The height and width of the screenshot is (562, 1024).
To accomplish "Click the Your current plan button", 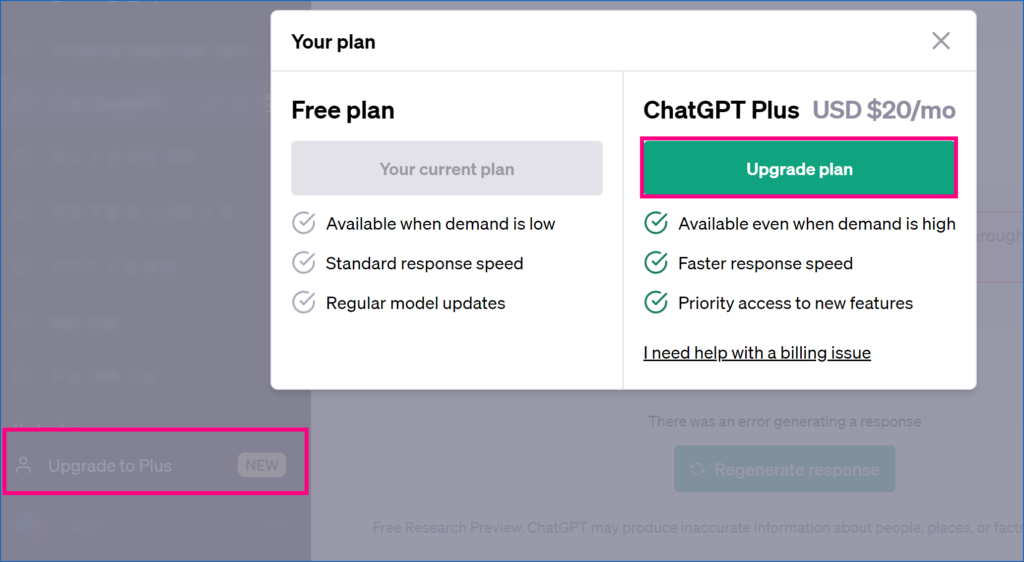I will [x=446, y=169].
